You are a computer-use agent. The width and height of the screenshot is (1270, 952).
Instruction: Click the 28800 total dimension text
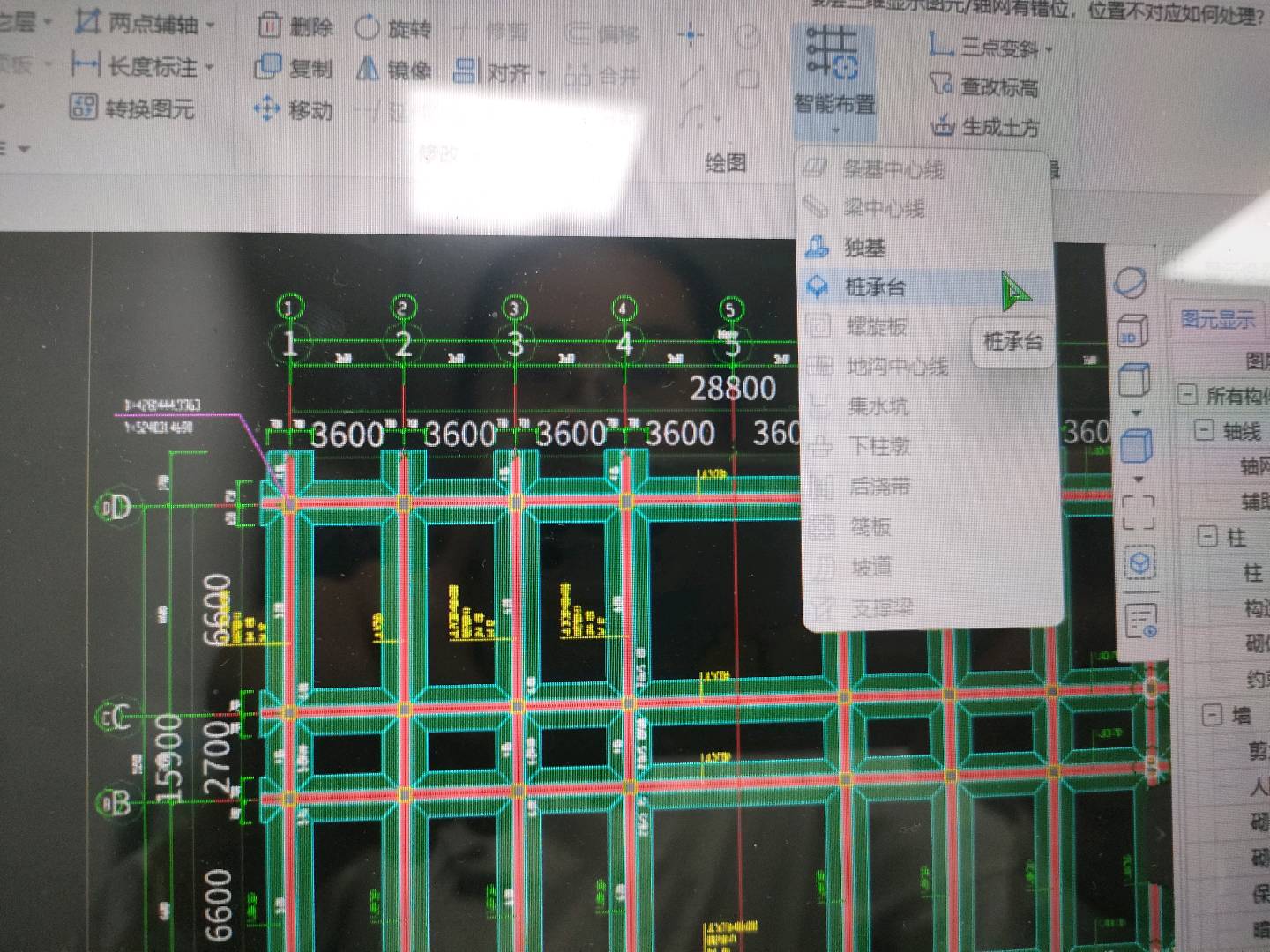733,388
